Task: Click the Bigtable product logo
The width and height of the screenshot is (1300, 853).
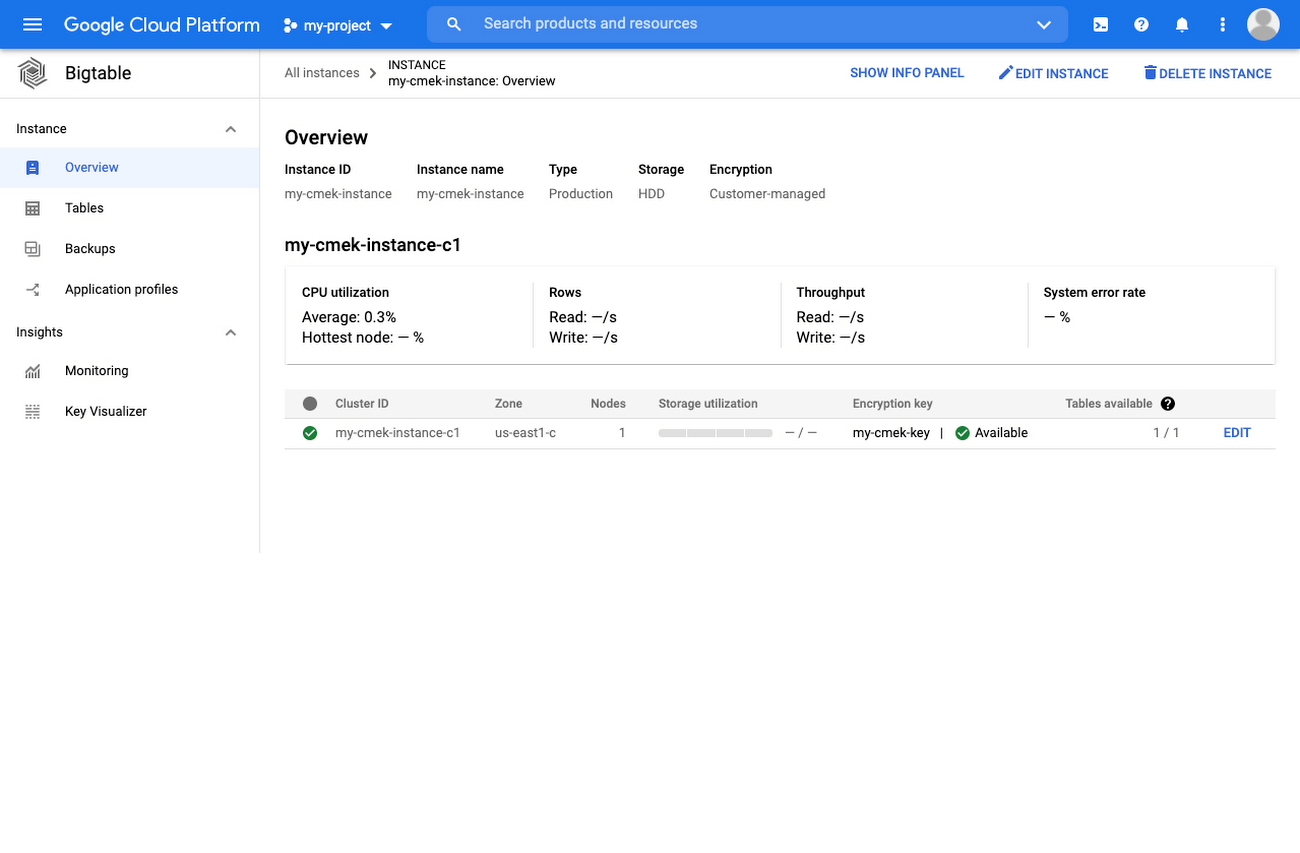Action: (31, 72)
